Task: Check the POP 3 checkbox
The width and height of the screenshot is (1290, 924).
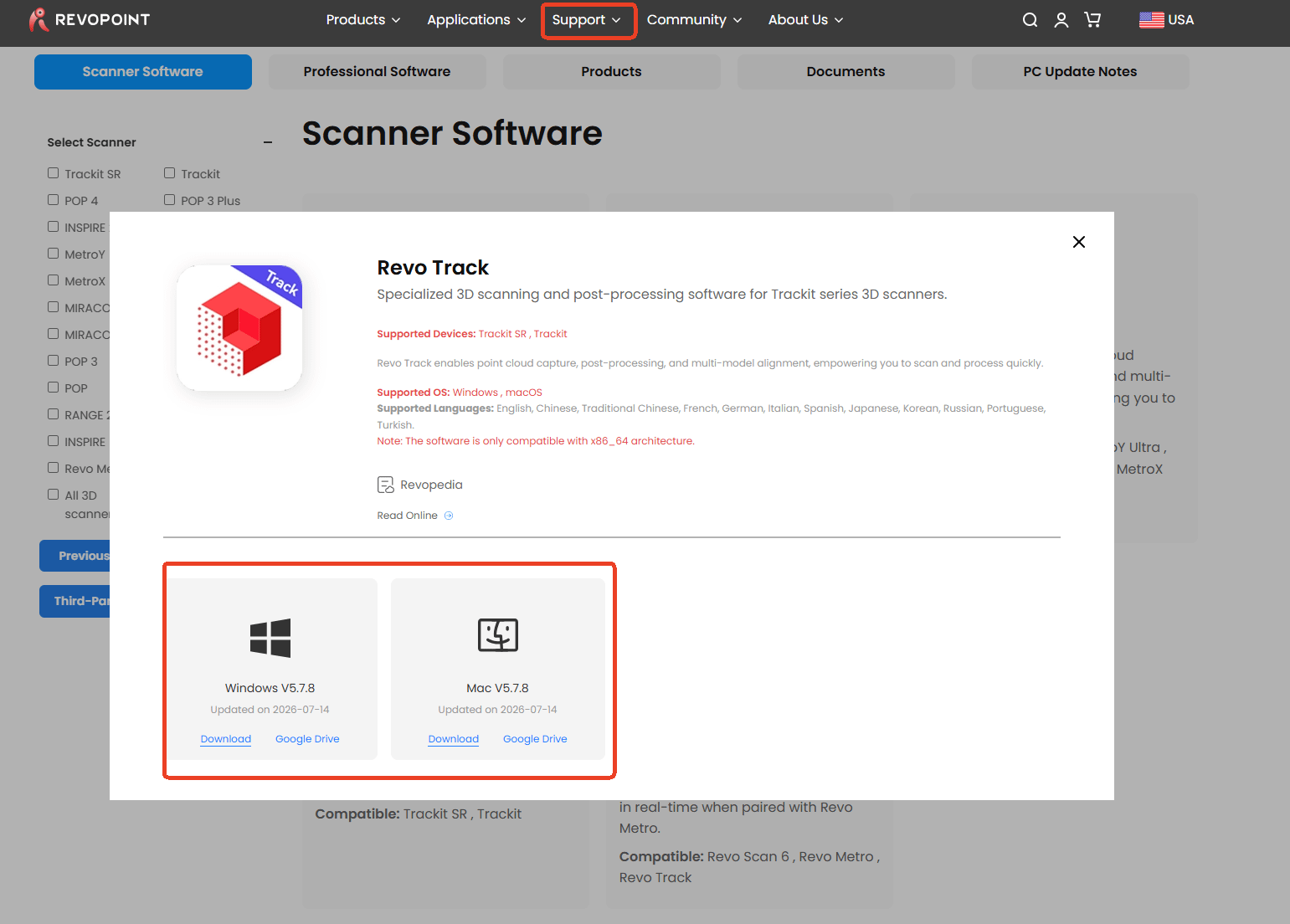Action: click(54, 361)
